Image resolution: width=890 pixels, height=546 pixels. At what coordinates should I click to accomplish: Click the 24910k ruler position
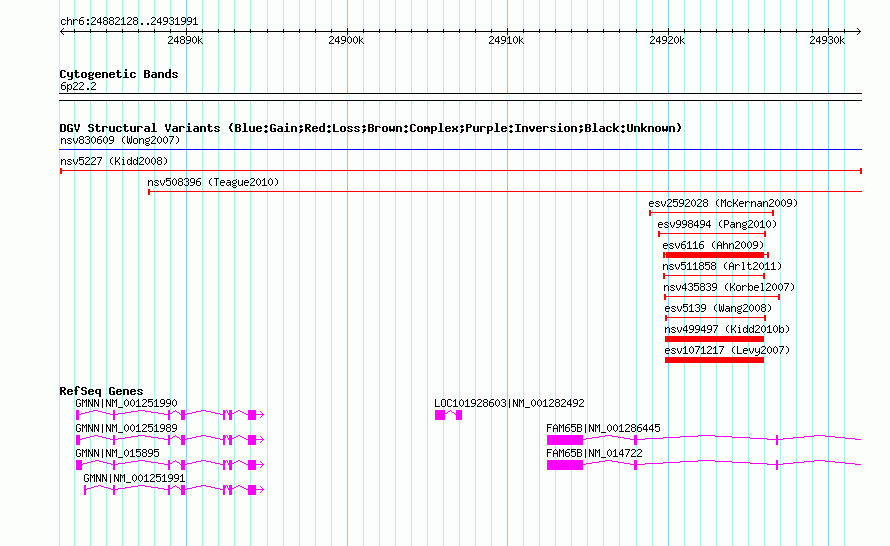pos(506,40)
